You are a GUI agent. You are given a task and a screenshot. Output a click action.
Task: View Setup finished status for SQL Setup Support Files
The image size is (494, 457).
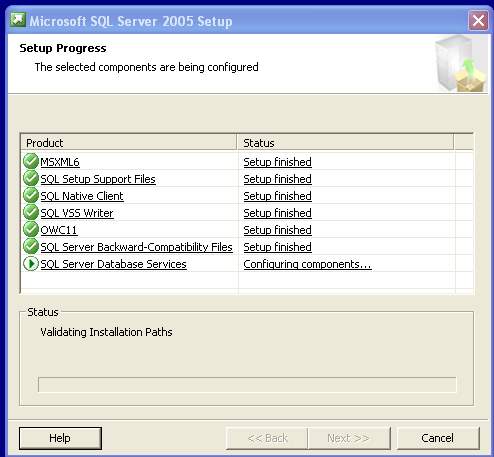(x=277, y=179)
